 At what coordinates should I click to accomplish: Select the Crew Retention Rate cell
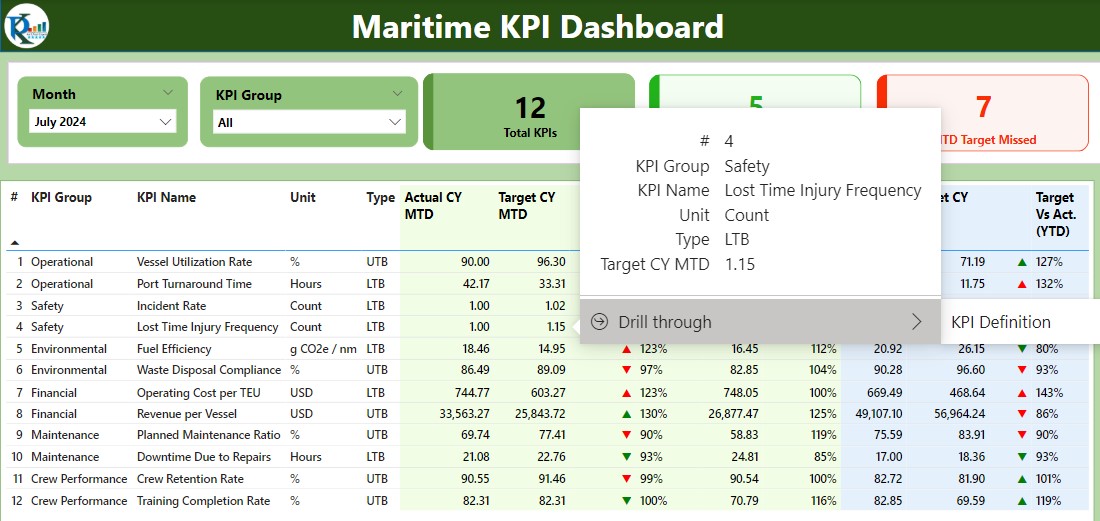(x=190, y=479)
